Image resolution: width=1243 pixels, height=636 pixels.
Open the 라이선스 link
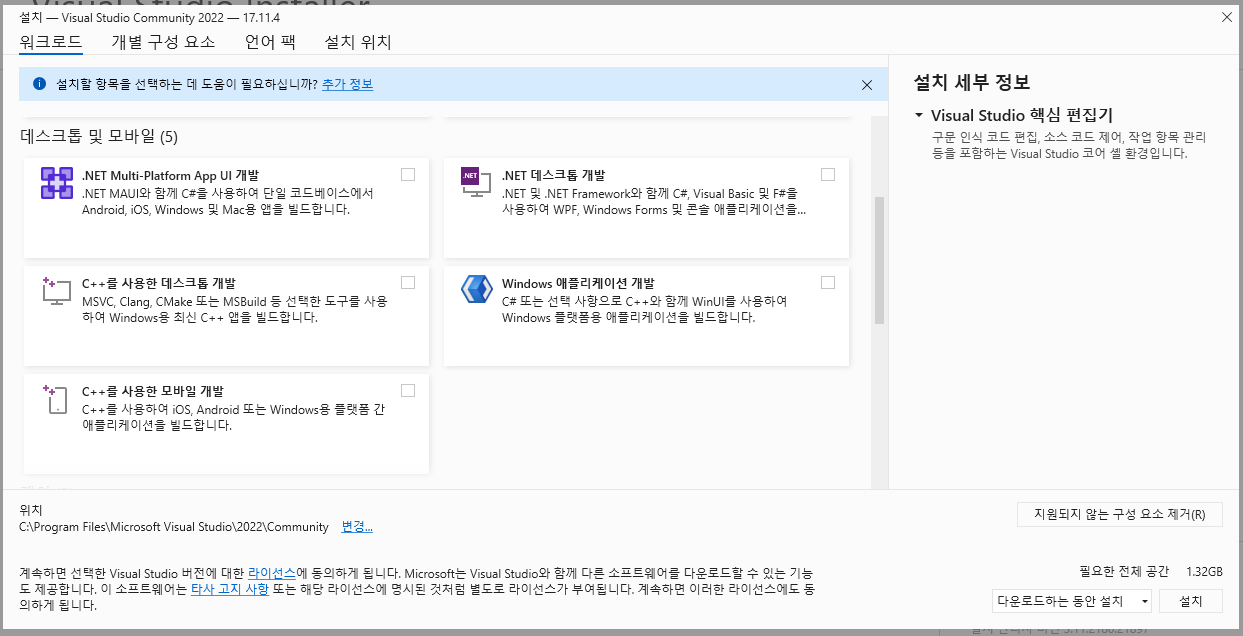[272, 574]
